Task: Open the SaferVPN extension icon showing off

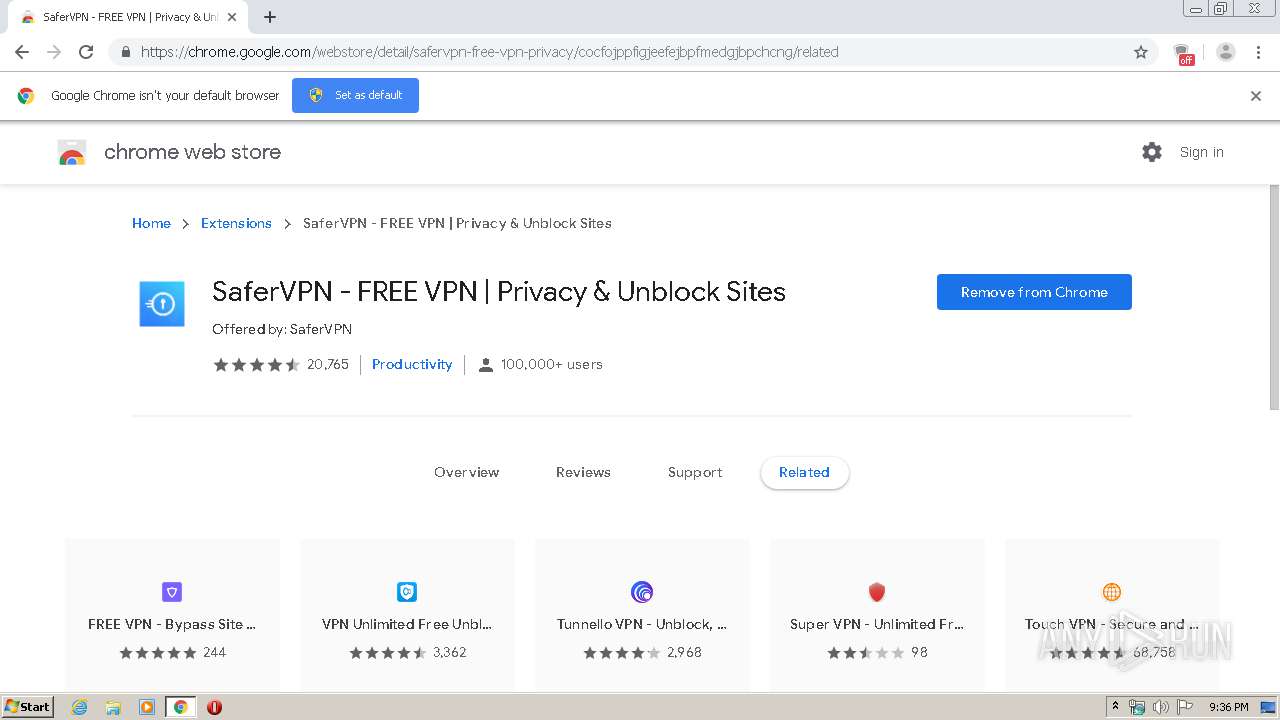Action: (x=1184, y=53)
